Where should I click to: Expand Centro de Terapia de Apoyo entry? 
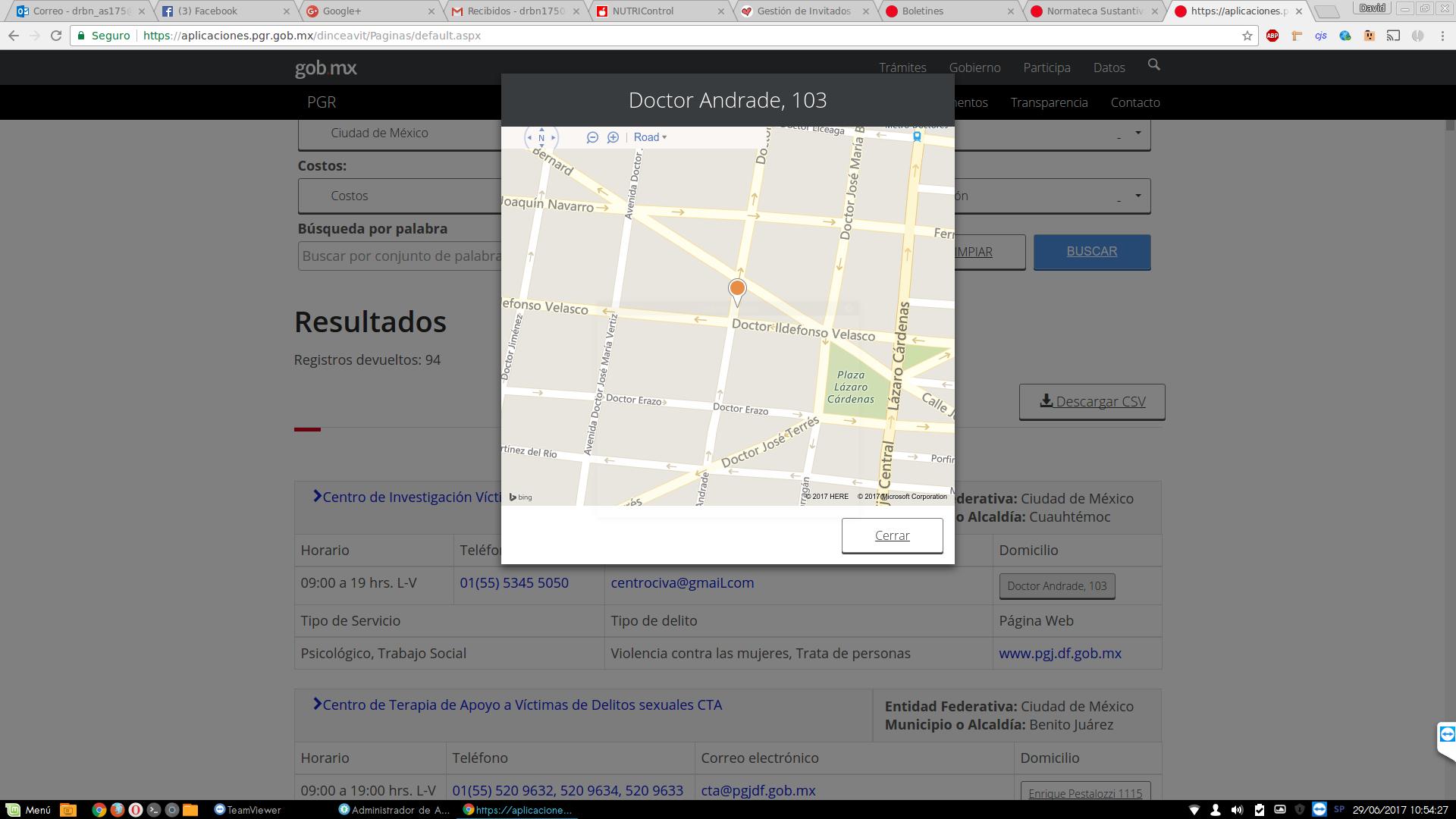coord(517,705)
